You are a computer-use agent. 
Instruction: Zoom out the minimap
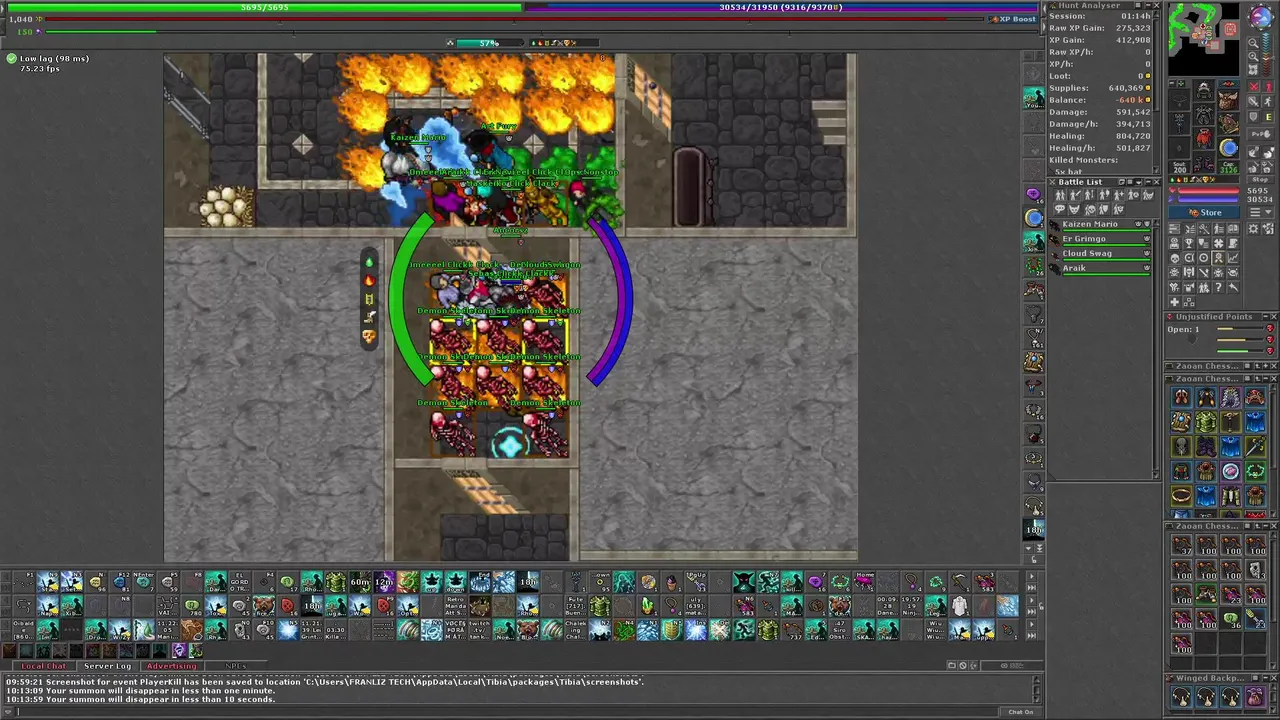click(1252, 42)
